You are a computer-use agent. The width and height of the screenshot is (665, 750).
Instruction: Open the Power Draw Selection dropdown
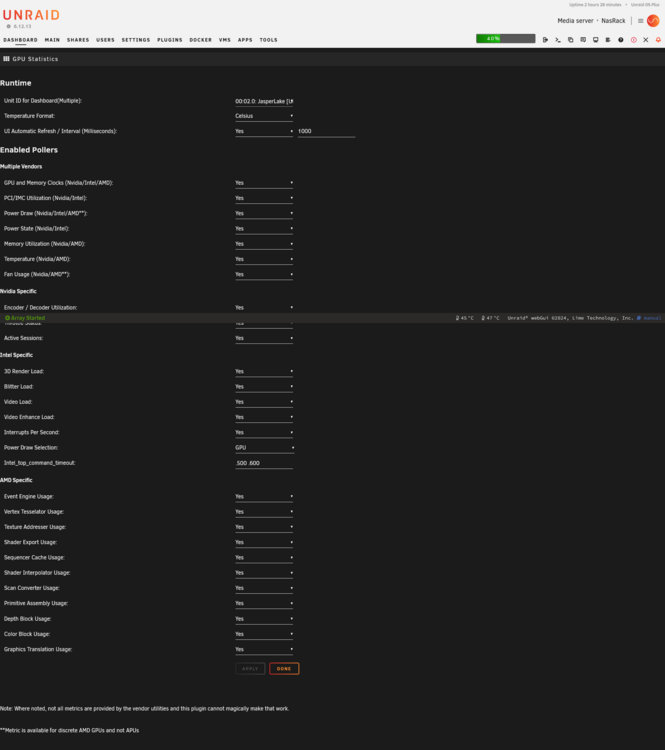[265, 448]
